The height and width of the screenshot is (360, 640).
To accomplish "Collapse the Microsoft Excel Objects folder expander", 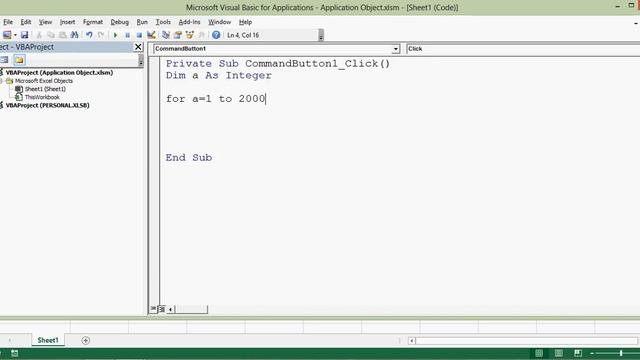I will click(1, 81).
